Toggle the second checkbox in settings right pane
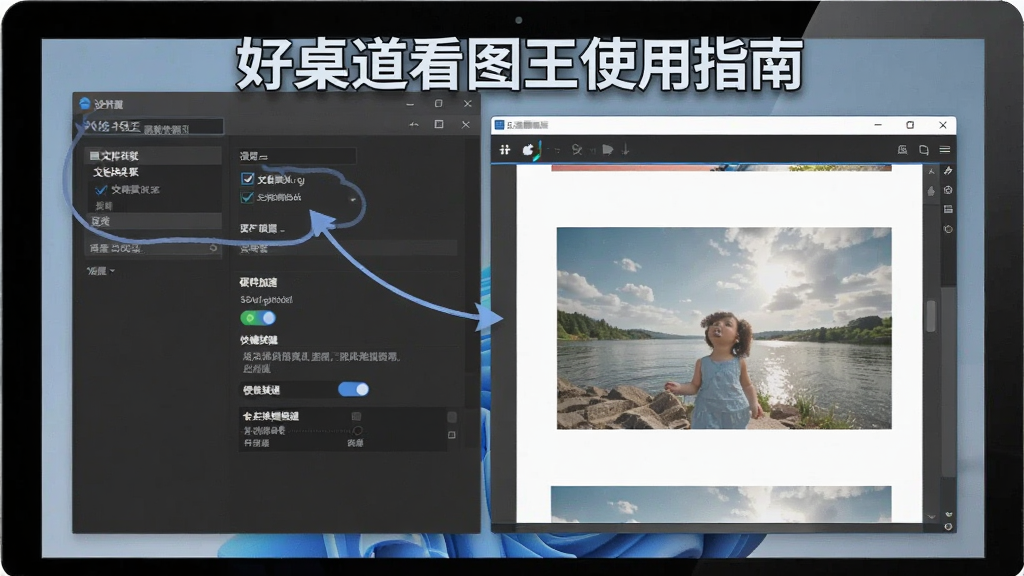1024x576 pixels. pos(247,197)
